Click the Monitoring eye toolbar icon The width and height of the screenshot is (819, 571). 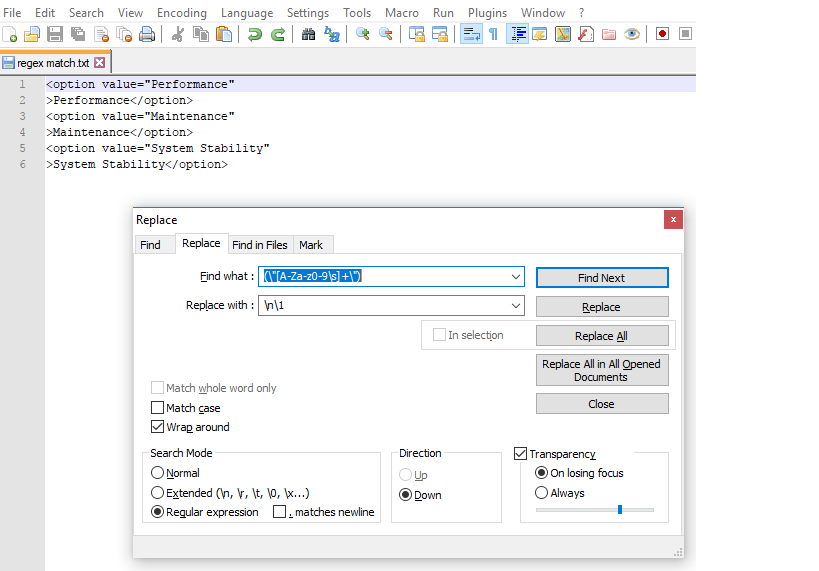tap(632, 34)
